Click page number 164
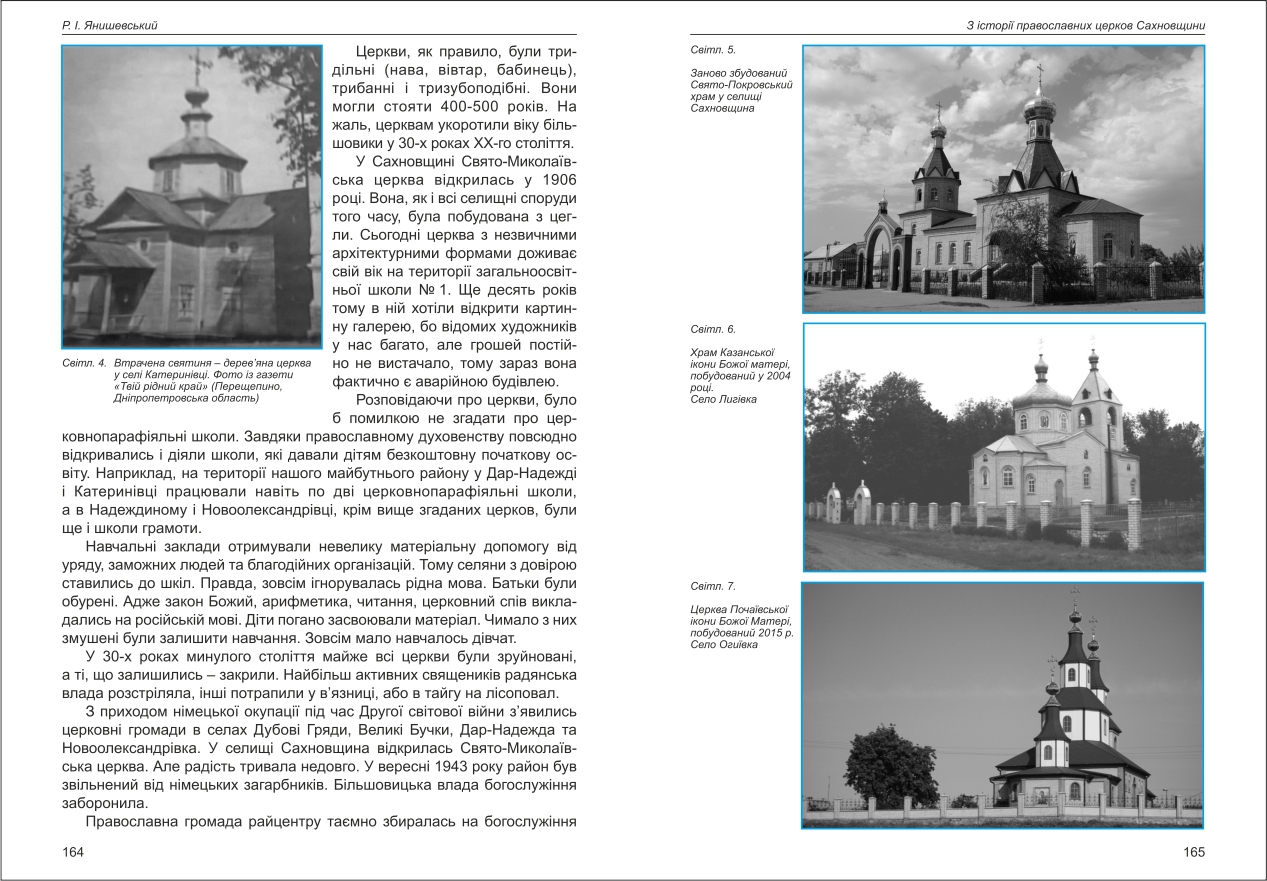Screen dimensions: 1267x881 click(x=73, y=852)
